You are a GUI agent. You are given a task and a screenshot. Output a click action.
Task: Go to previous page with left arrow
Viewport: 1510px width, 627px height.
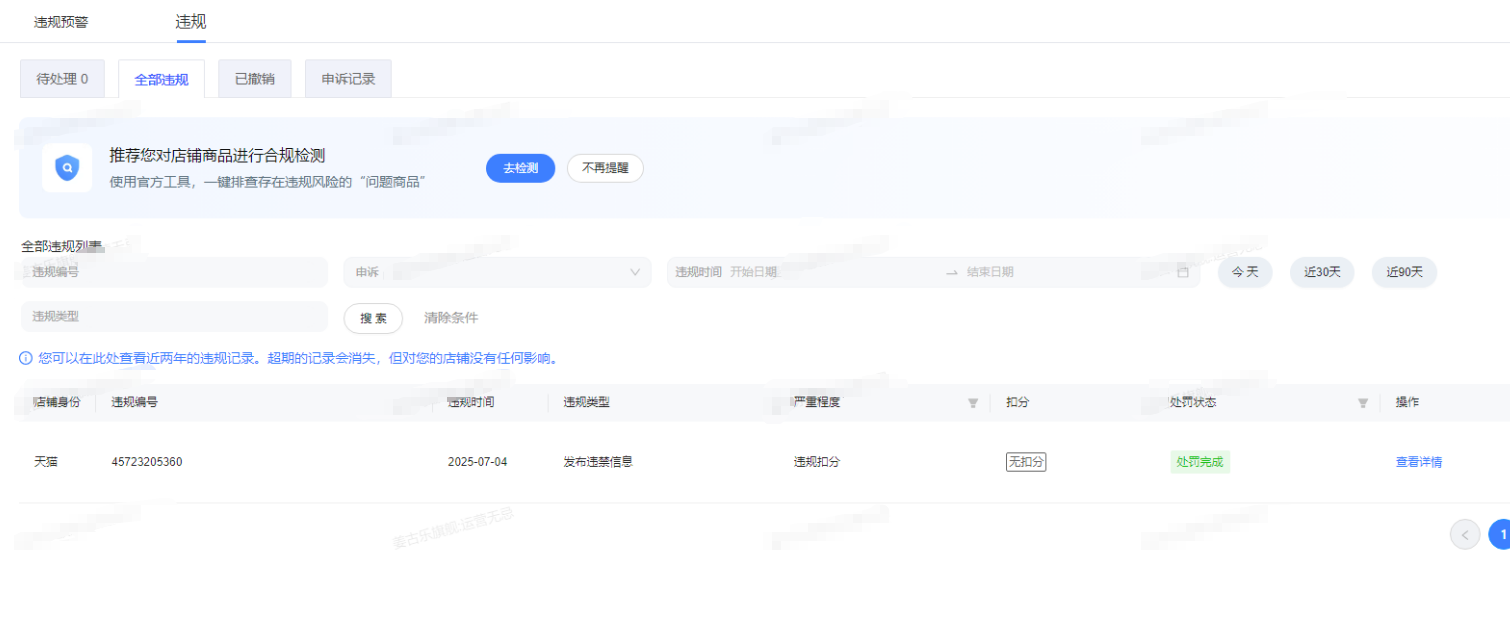[1464, 535]
